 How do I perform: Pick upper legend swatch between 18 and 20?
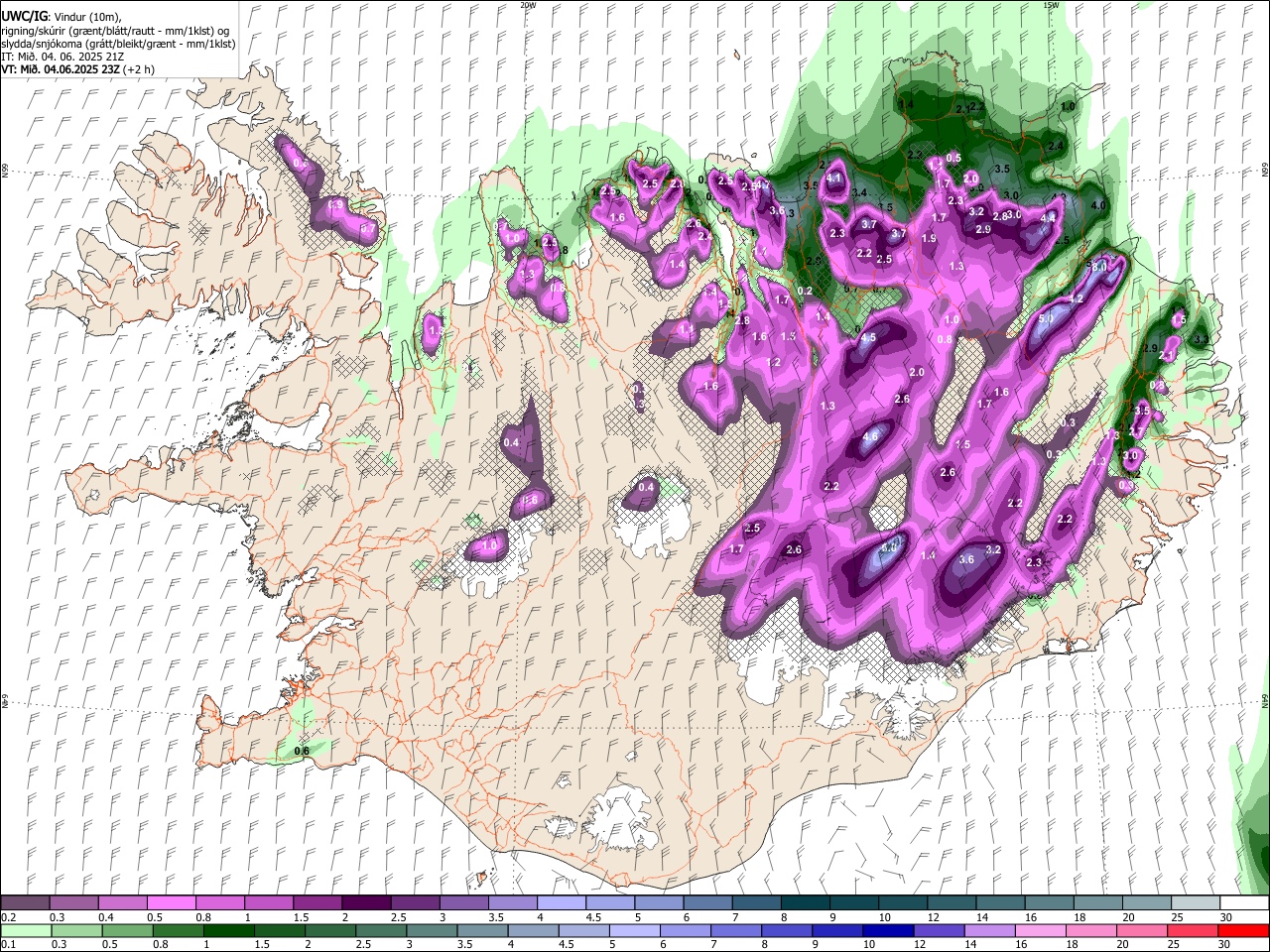pos(1097,903)
